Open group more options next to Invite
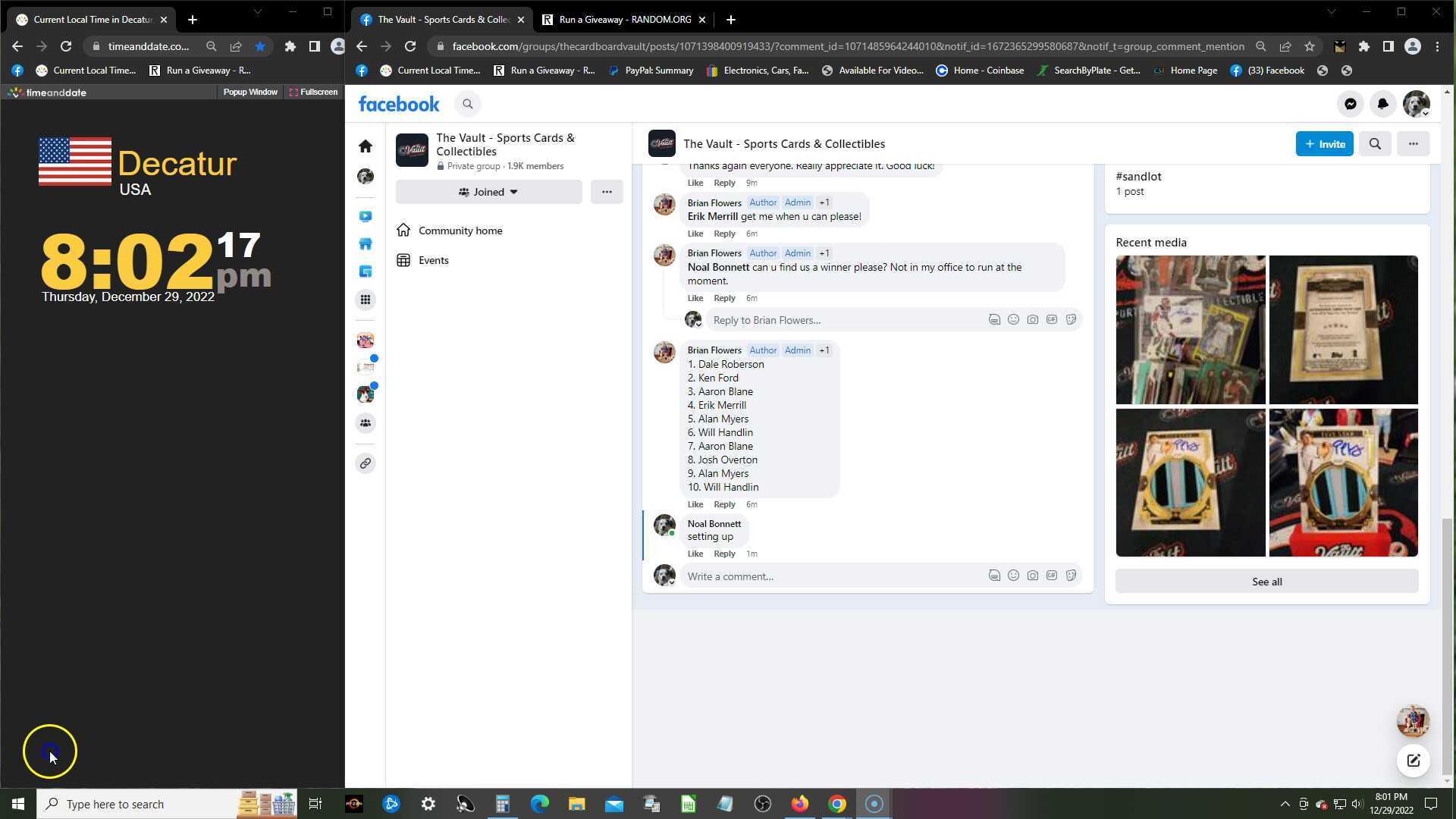1456x819 pixels. click(1413, 144)
